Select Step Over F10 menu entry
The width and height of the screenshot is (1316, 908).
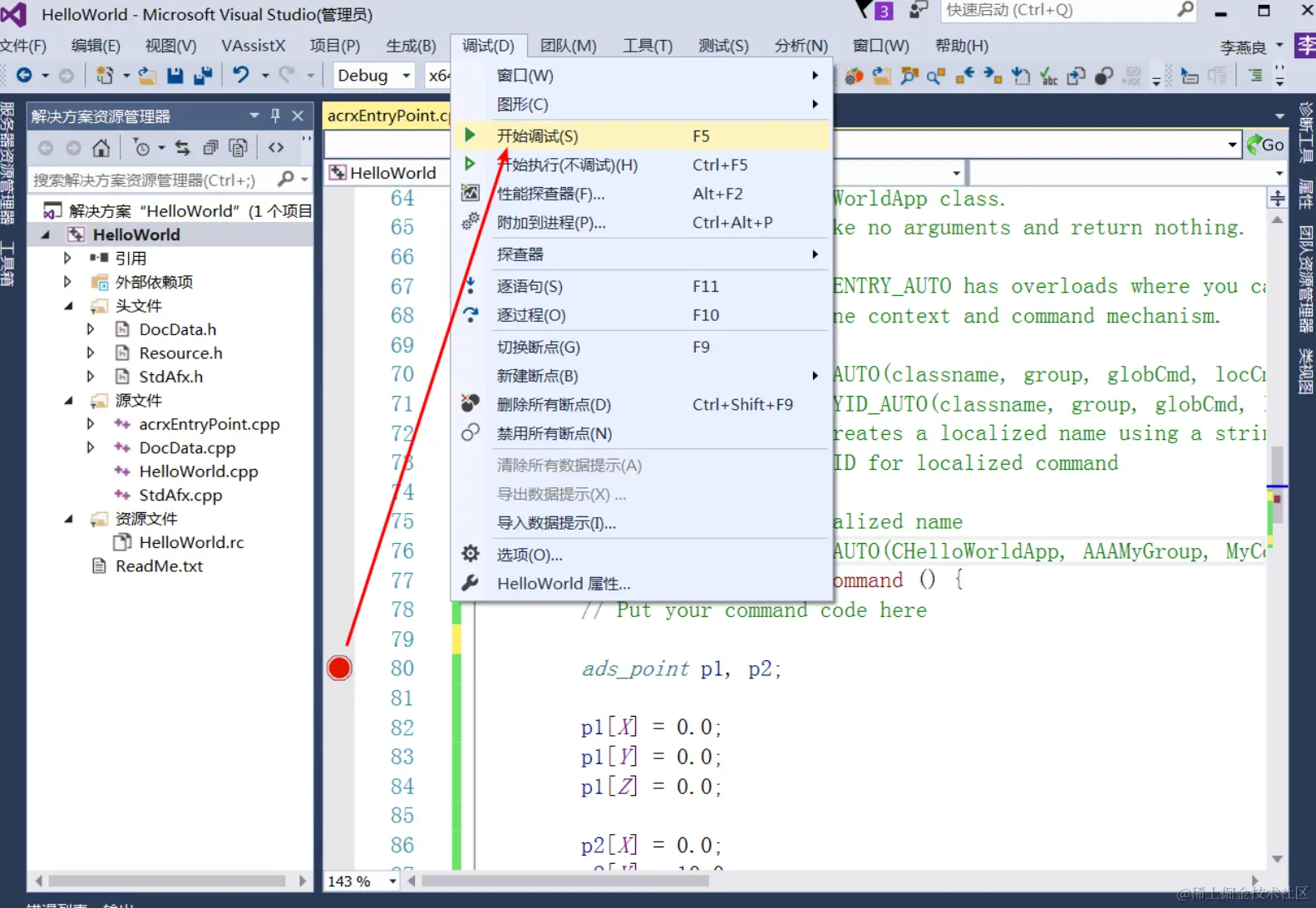tap(641, 315)
